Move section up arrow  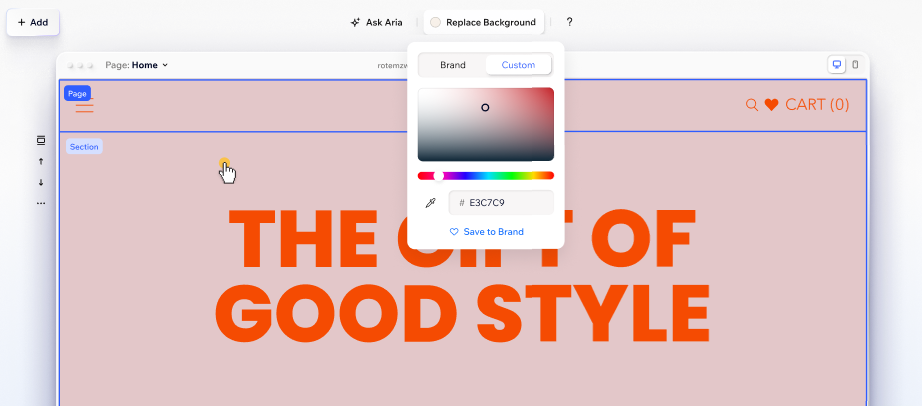coord(41,161)
